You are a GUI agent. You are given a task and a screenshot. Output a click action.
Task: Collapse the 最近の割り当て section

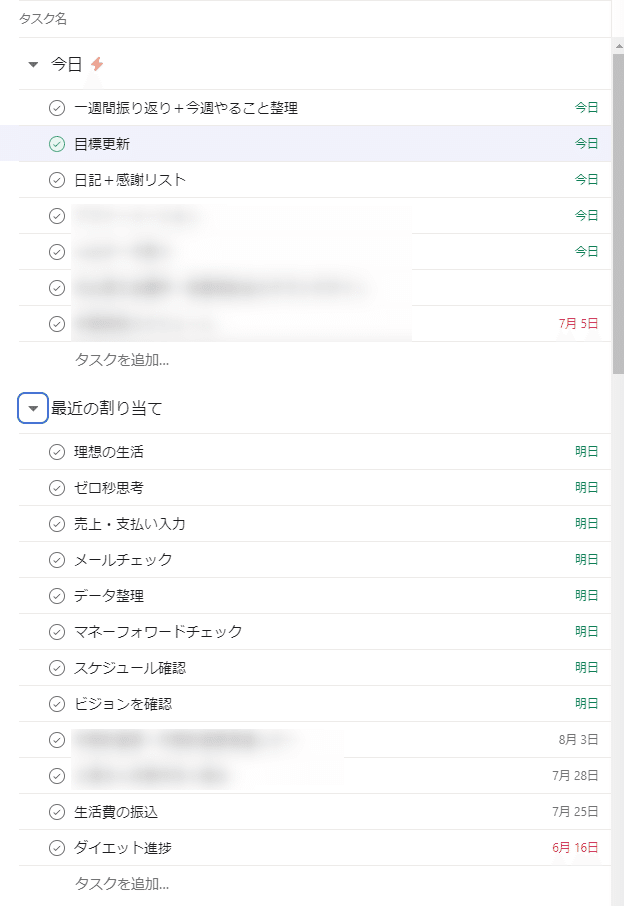(33, 408)
